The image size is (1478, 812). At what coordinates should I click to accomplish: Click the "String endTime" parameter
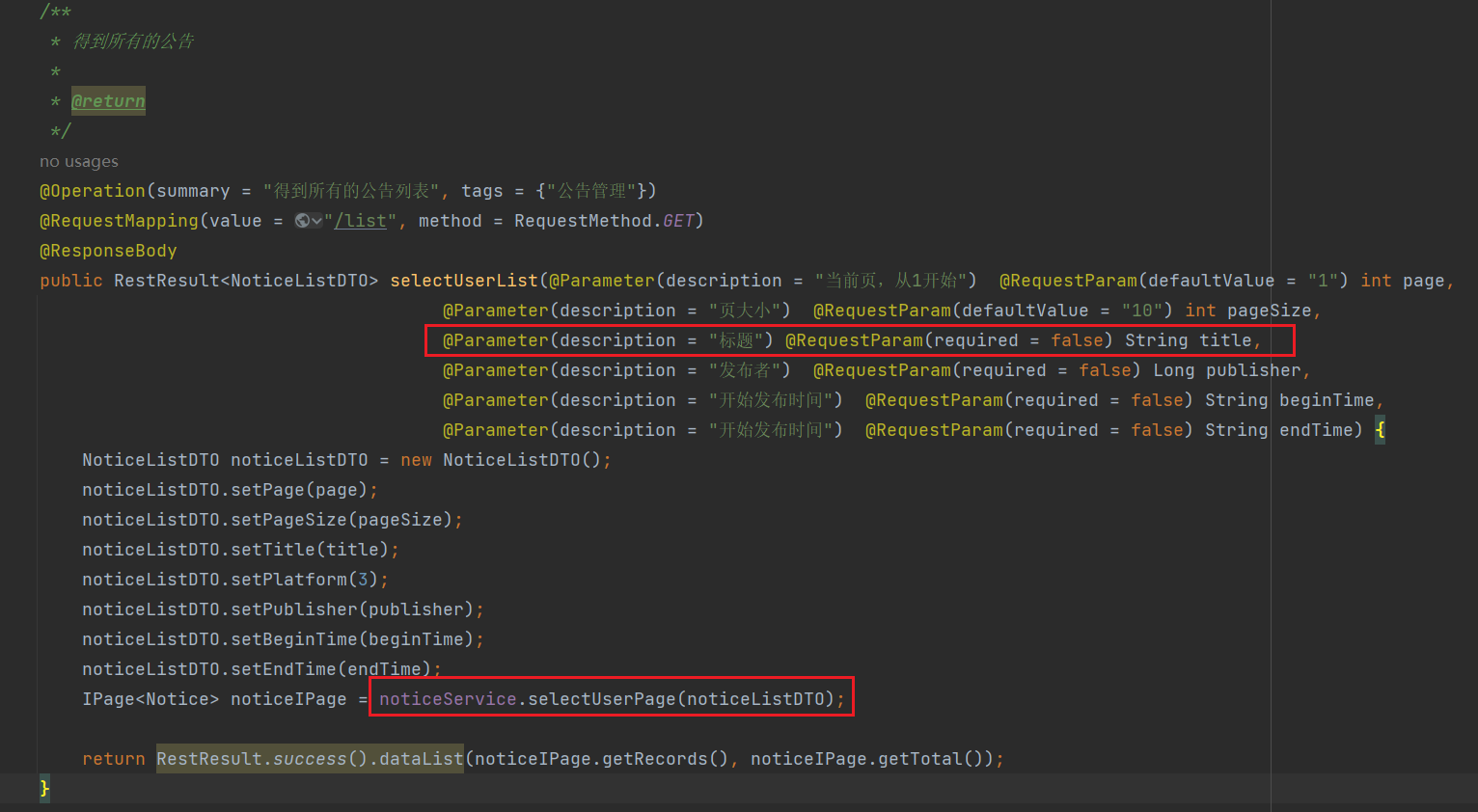coord(1279,430)
